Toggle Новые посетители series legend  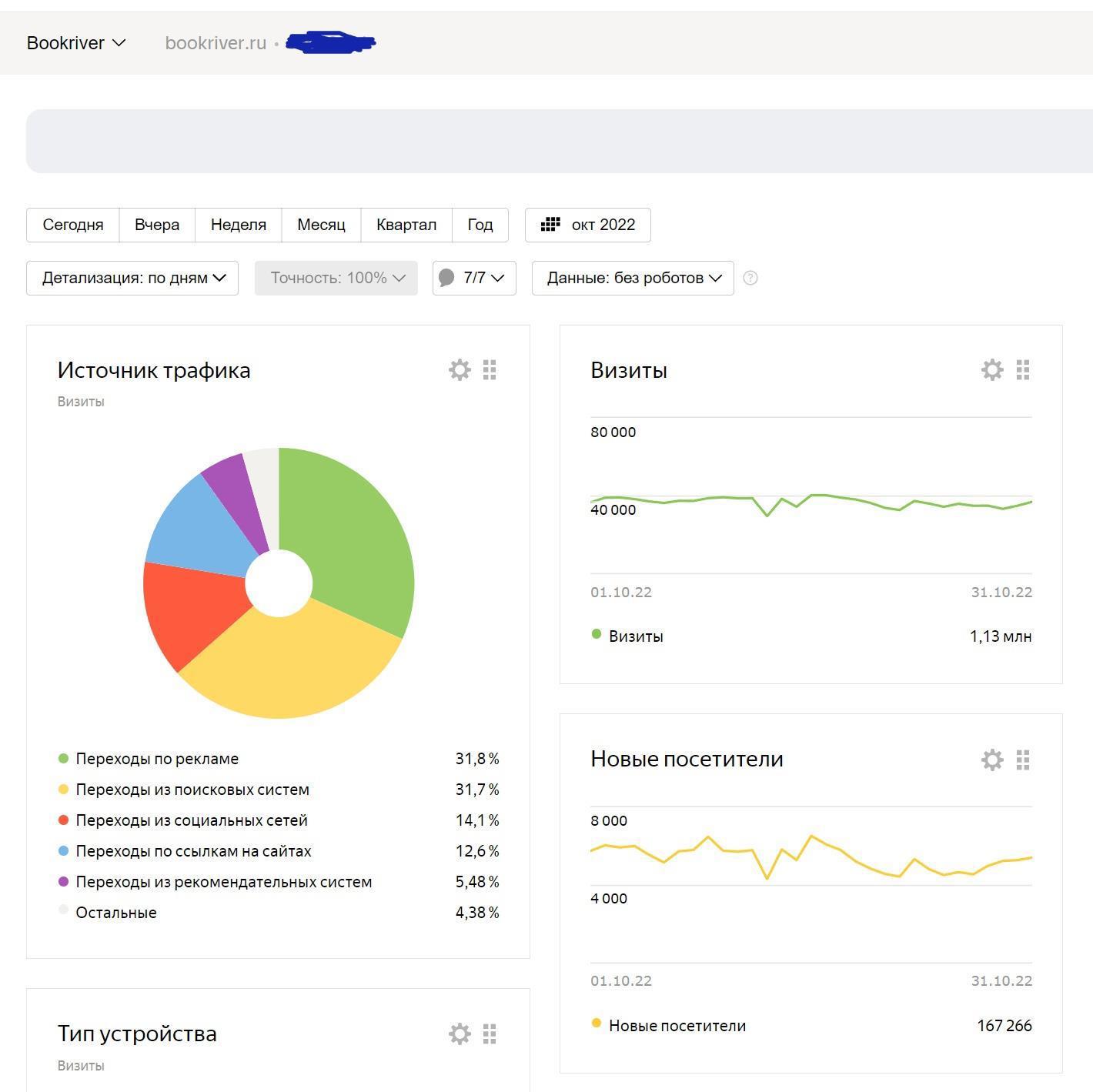tap(677, 1026)
